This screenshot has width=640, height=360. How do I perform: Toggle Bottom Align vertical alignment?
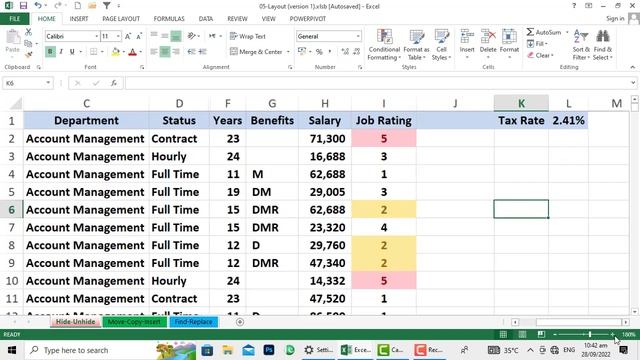tap(176, 36)
